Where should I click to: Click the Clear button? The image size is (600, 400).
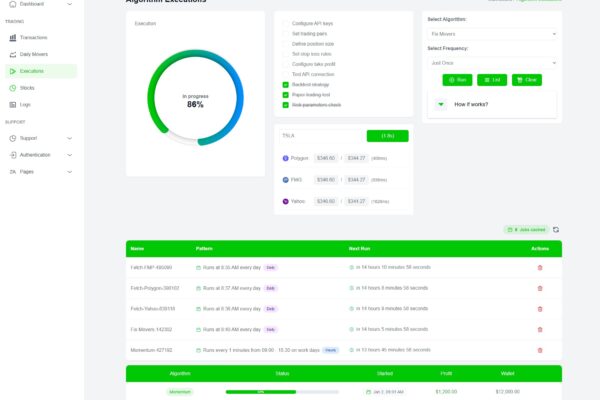coord(527,79)
